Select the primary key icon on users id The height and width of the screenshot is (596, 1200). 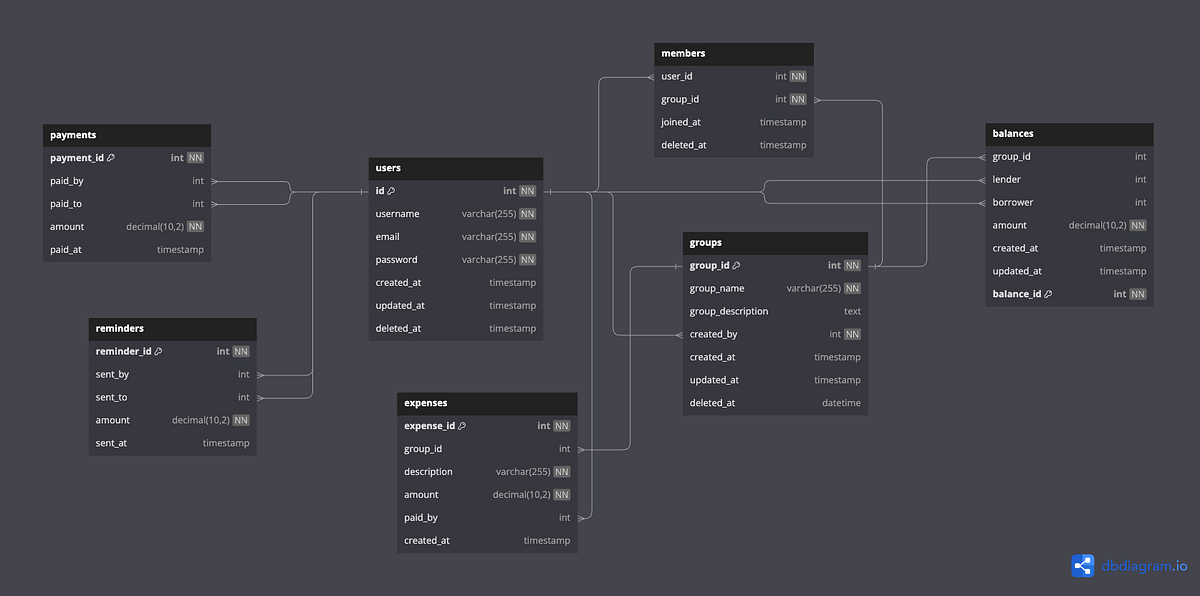pos(392,190)
